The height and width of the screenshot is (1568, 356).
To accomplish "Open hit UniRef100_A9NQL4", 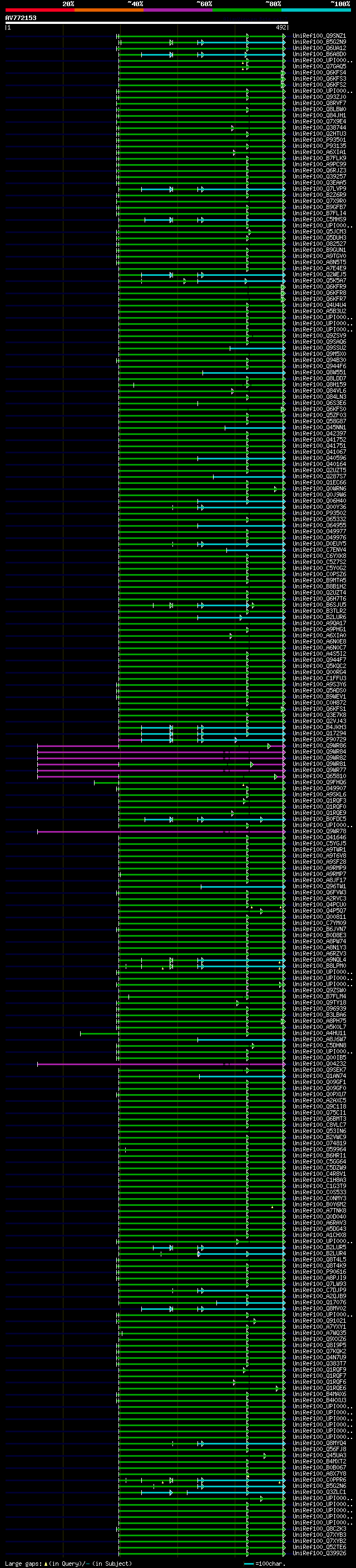I will coord(319,960).
